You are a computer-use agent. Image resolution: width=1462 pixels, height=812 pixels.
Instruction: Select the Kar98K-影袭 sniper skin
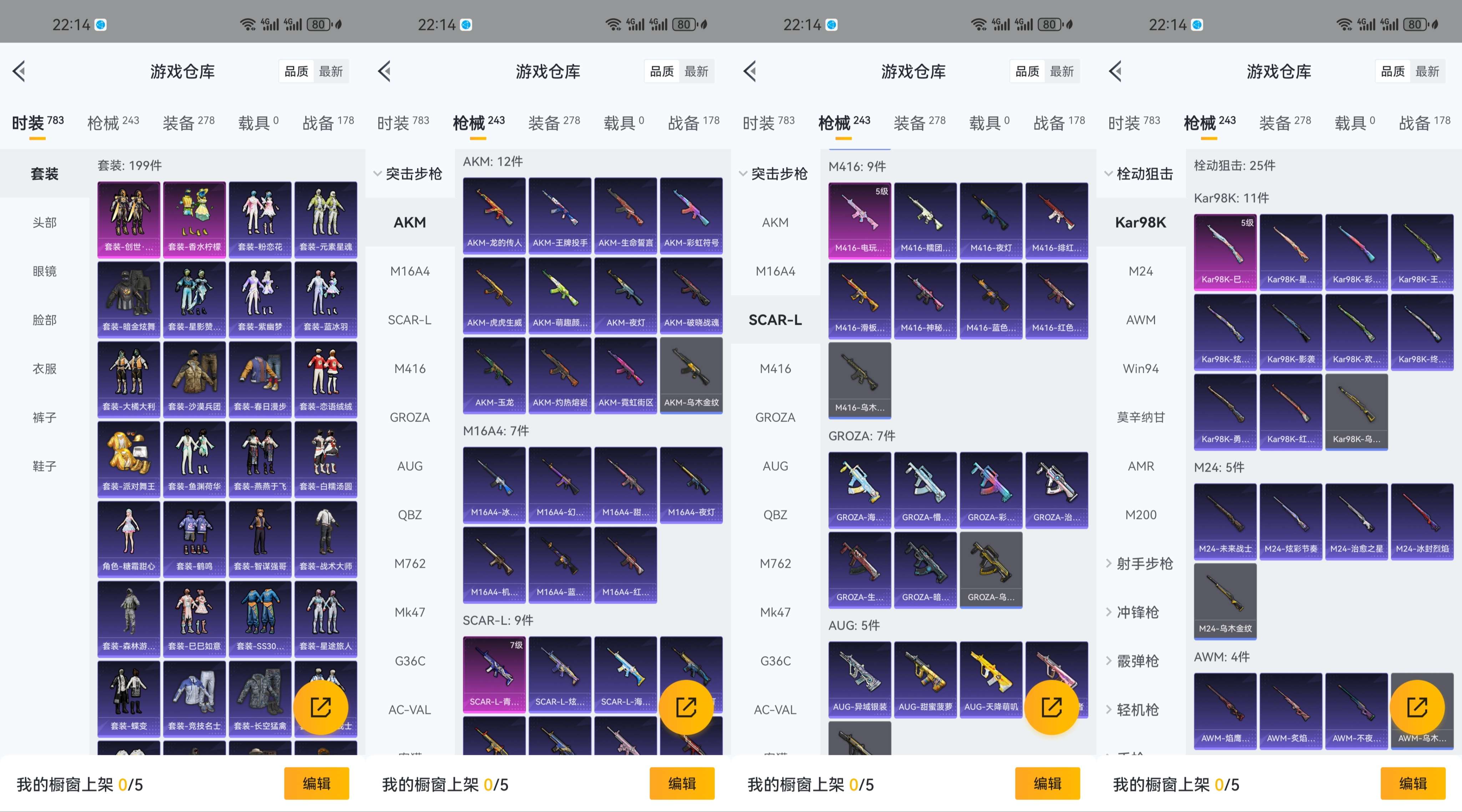[x=1291, y=333]
